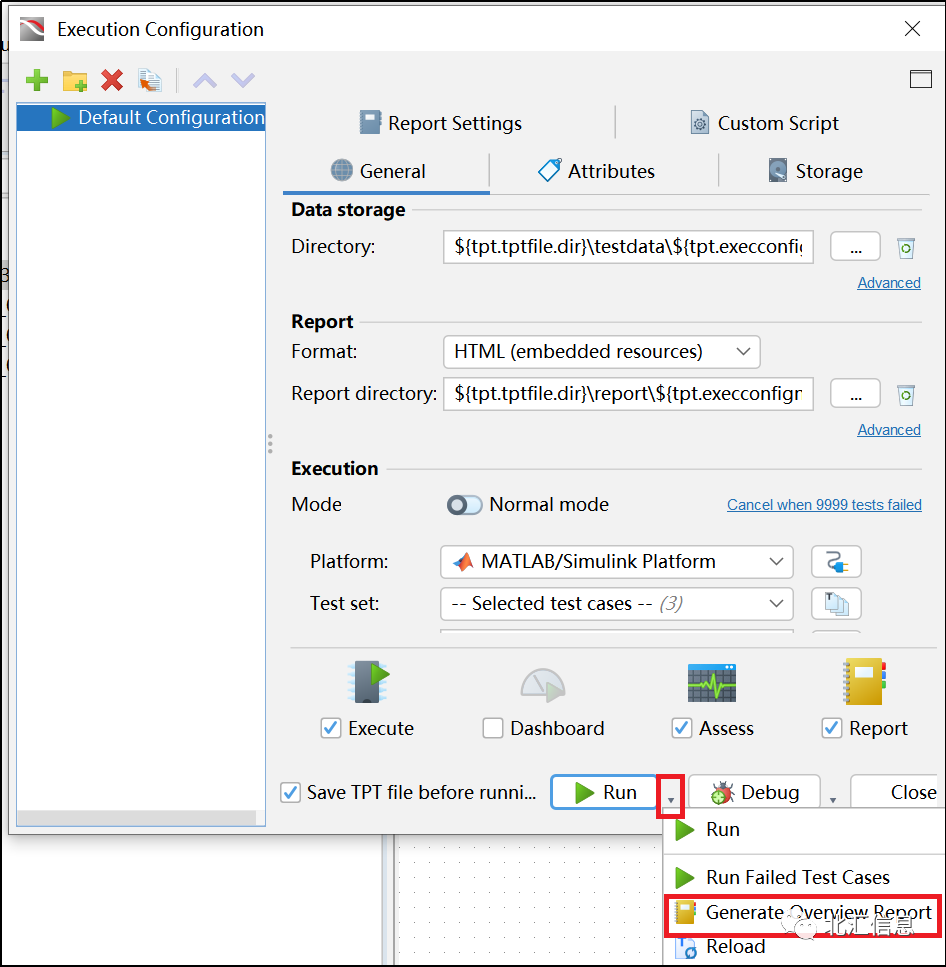
Task: Add a new configuration folder
Action: click(x=75, y=80)
